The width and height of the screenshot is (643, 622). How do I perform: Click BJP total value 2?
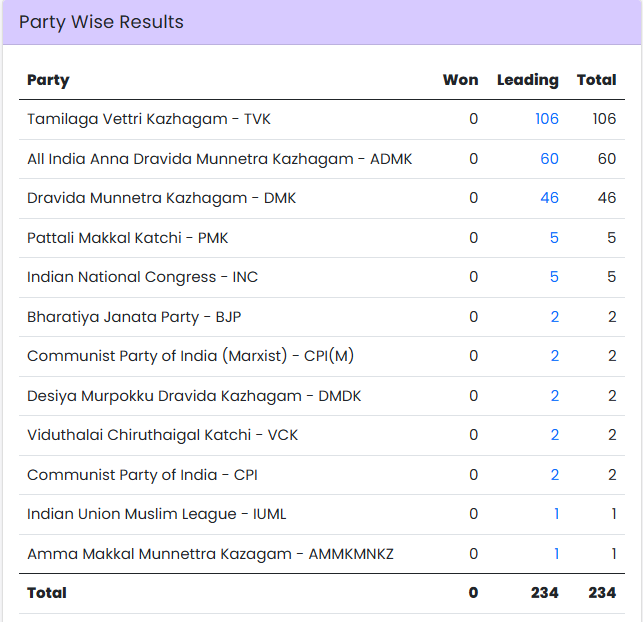coord(612,317)
